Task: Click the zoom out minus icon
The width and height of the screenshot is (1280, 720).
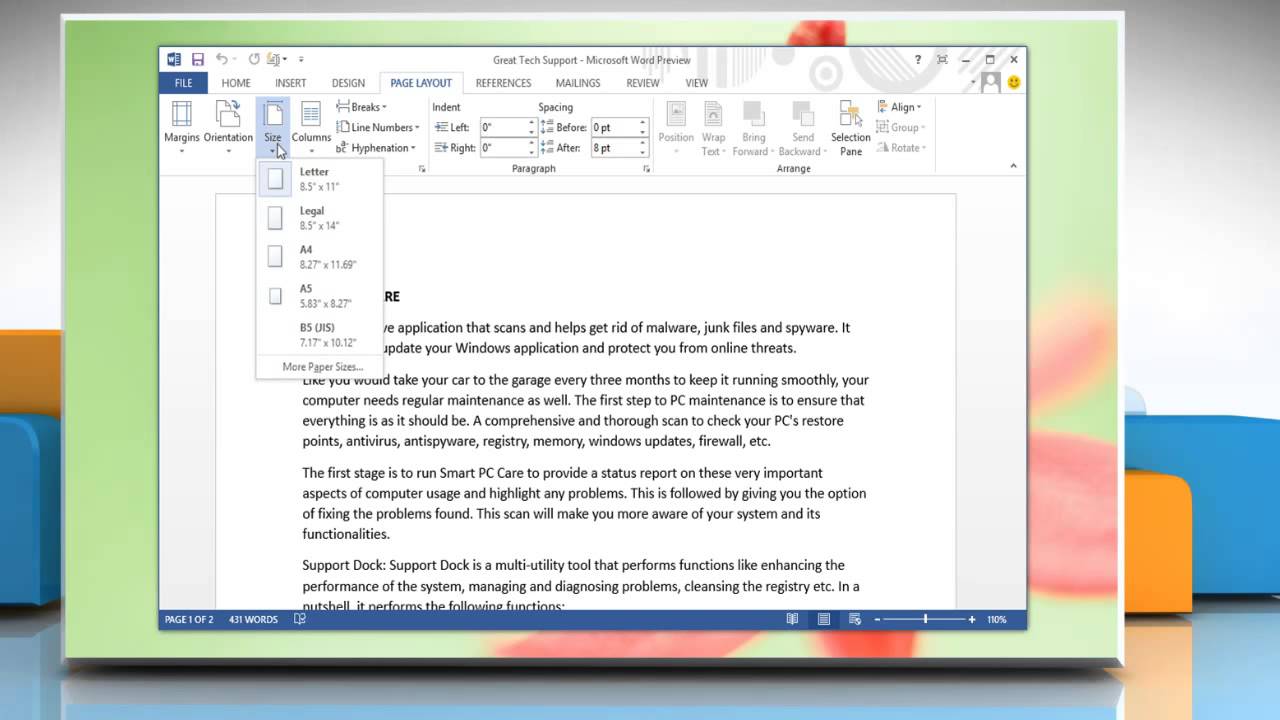Action: (x=877, y=620)
